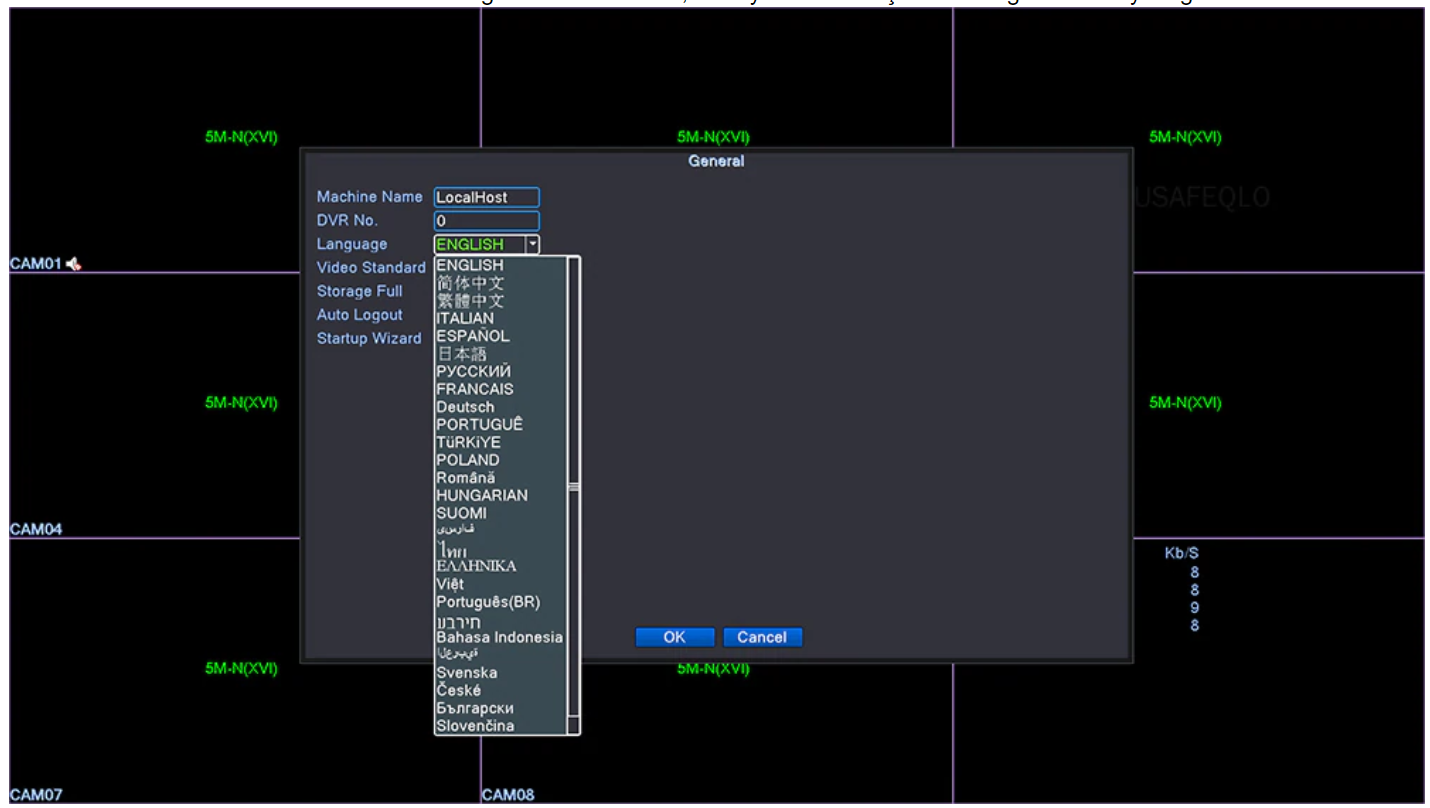Screen dimensions: 1430x808
Task: Choose ITALIAN in the language list
Action: point(465,318)
